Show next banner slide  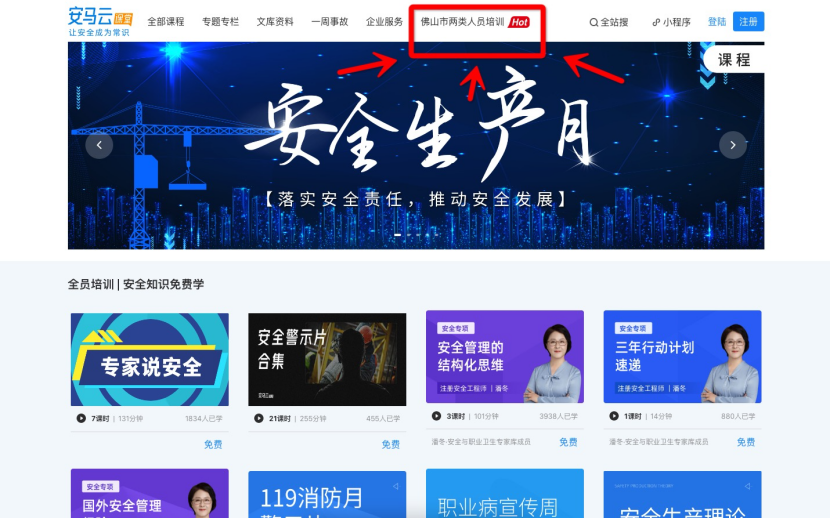[733, 145]
